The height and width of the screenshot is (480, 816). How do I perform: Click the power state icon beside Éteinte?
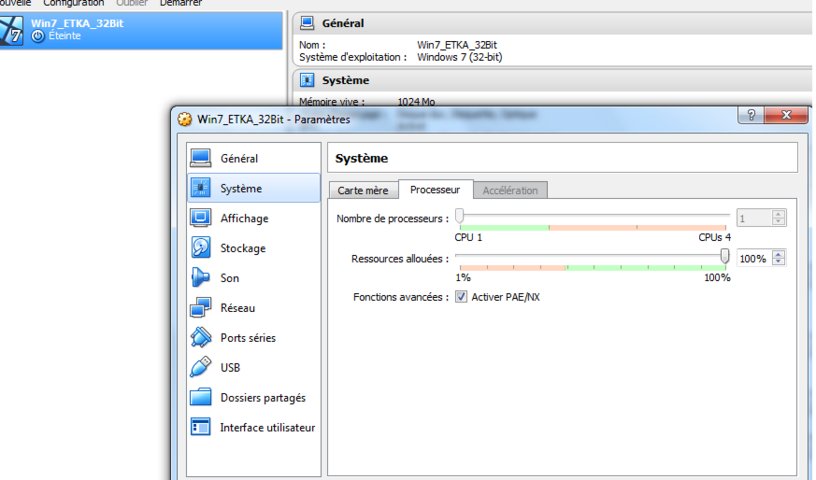pos(37,36)
